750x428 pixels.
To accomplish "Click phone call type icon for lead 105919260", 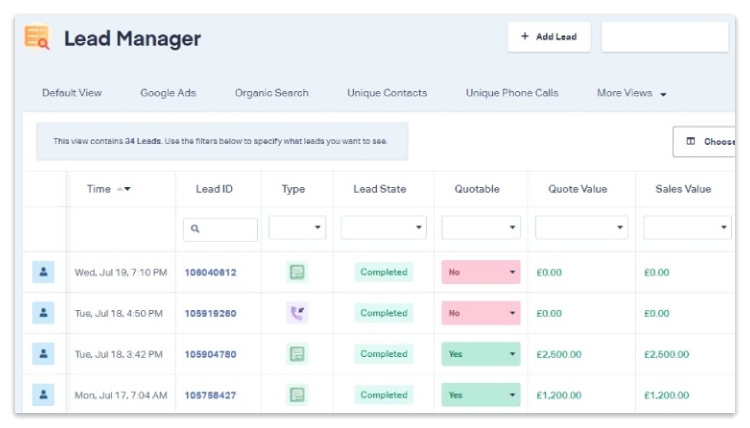I will (x=296, y=313).
